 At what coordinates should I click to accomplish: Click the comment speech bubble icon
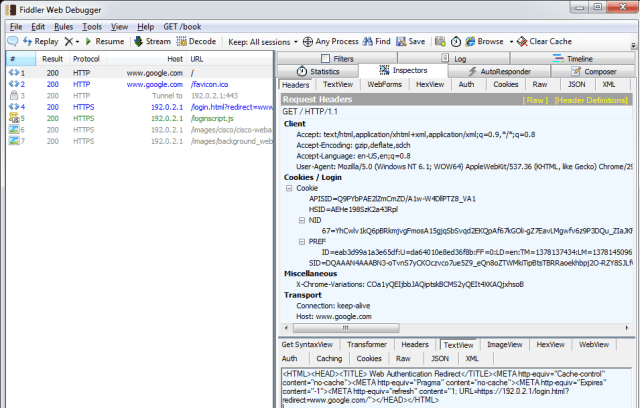12,42
